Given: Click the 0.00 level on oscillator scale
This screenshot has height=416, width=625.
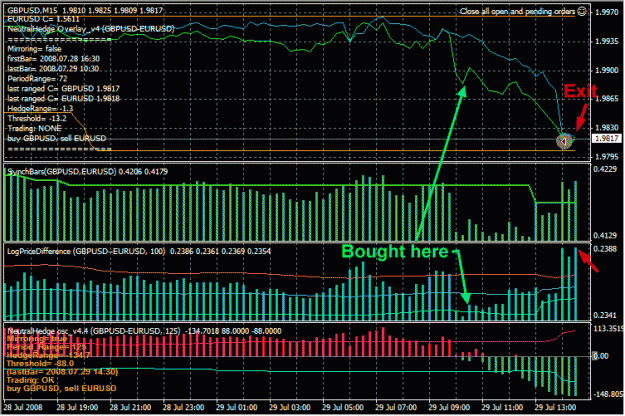Looking at the screenshot, I should tap(601, 356).
